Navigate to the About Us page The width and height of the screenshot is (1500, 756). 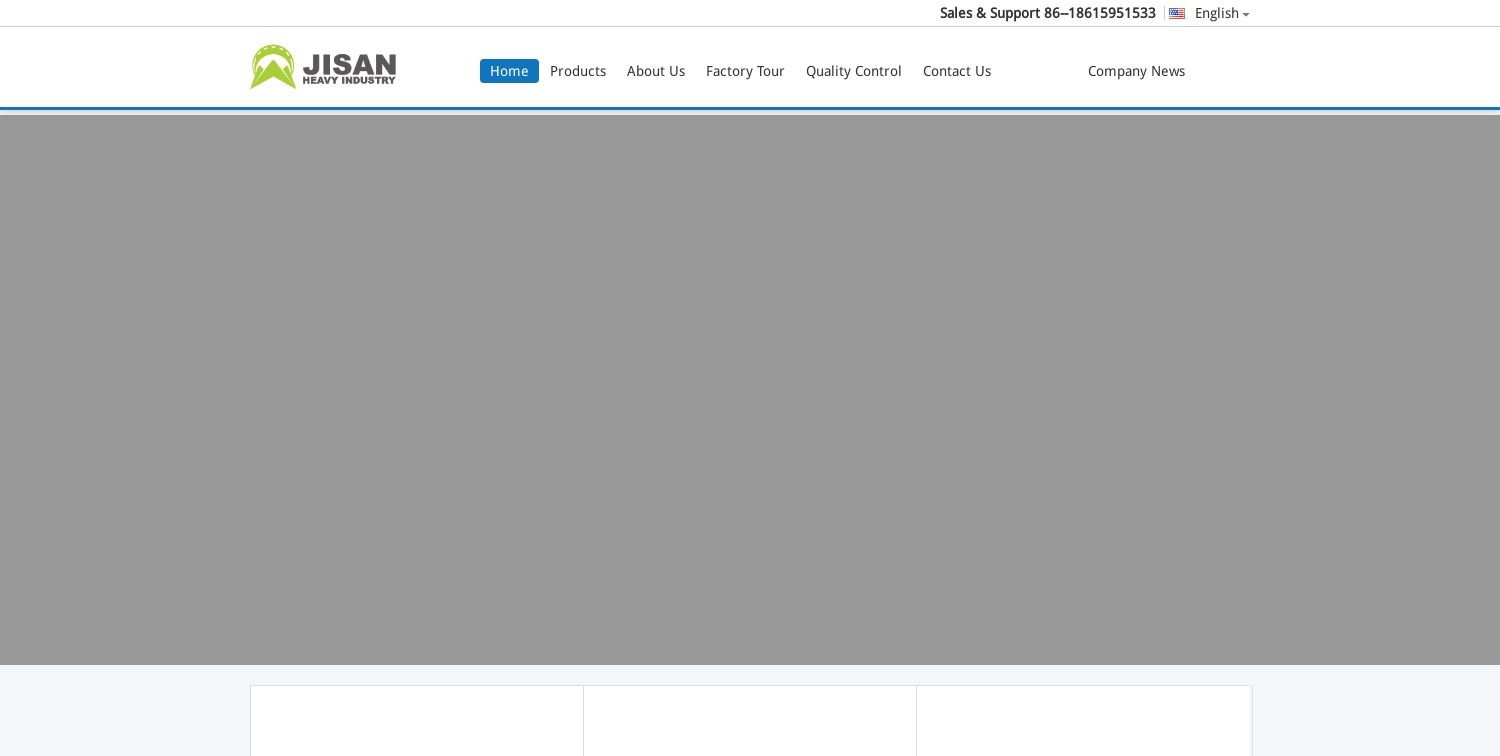[x=656, y=71]
